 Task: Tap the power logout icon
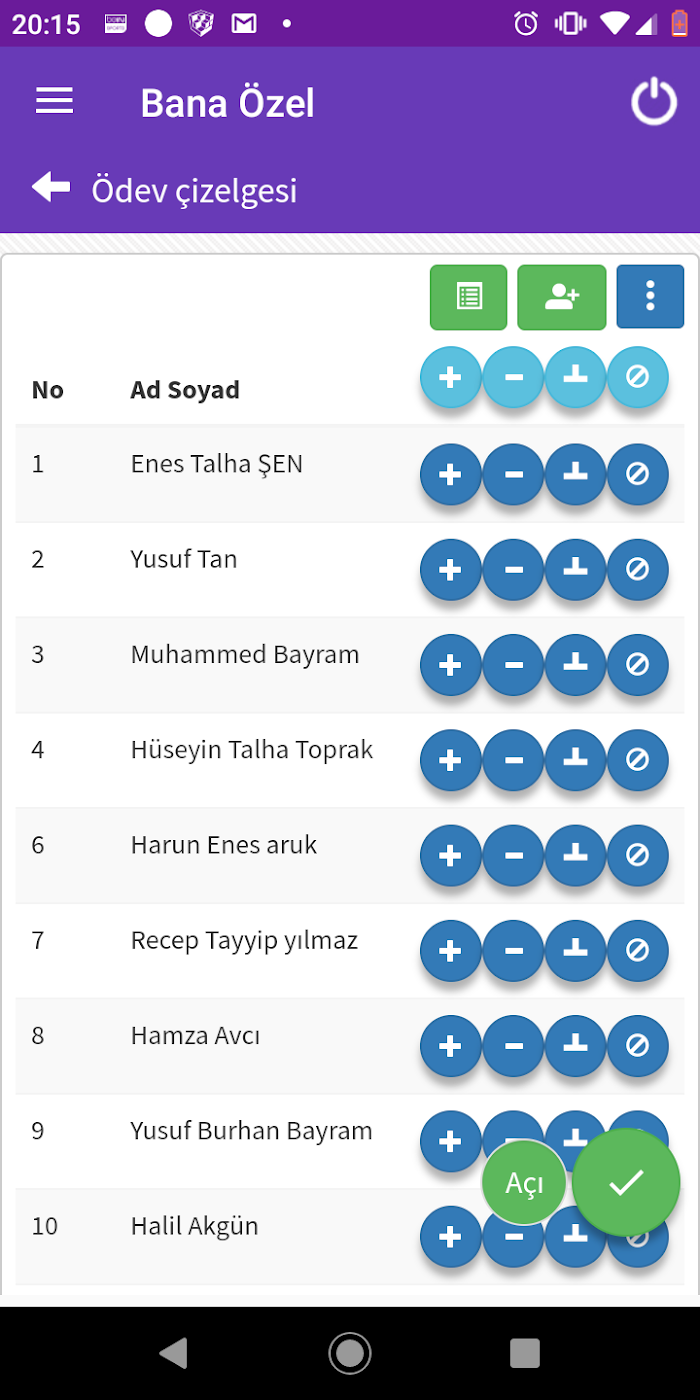click(x=654, y=102)
